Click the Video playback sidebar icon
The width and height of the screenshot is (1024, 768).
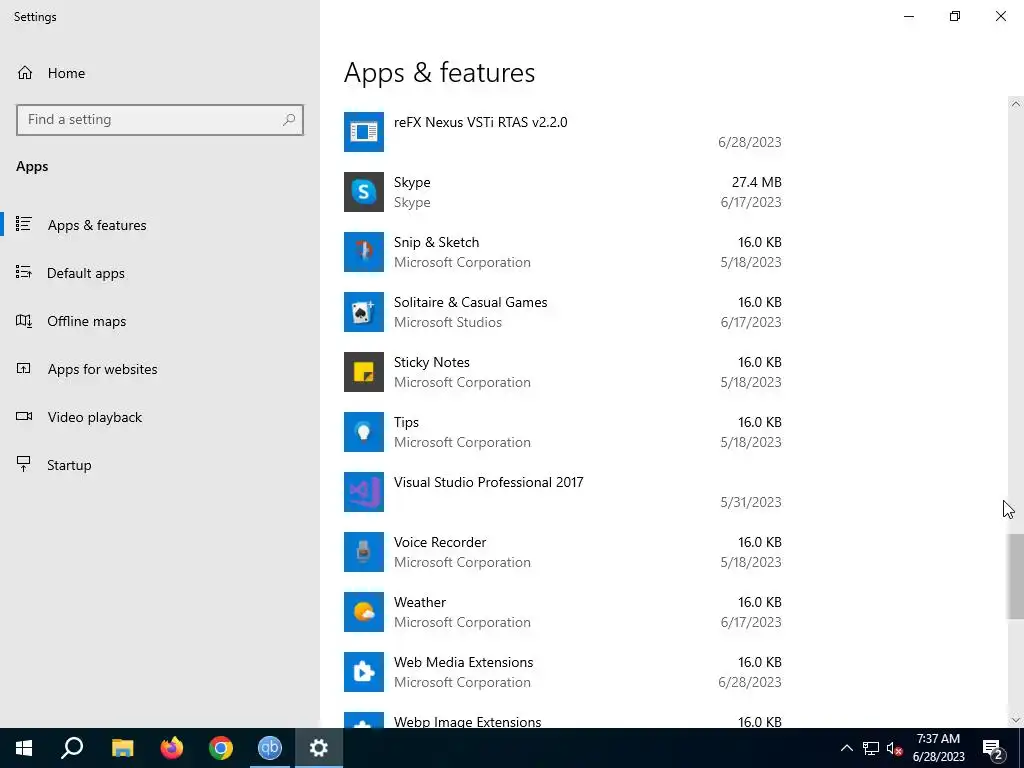pyautogui.click(x=24, y=417)
